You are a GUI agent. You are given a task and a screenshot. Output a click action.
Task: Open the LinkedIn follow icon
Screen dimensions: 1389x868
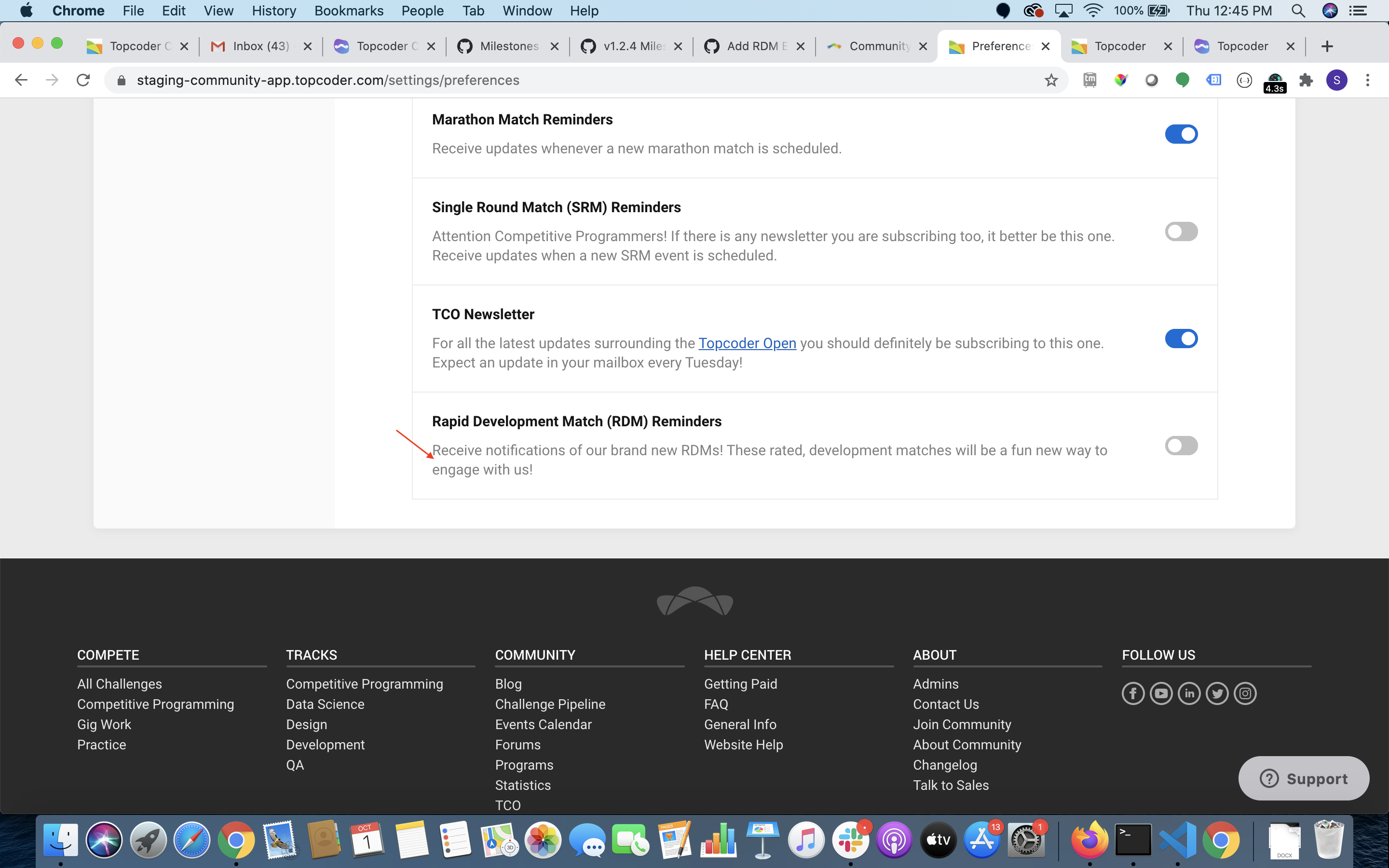point(1189,693)
